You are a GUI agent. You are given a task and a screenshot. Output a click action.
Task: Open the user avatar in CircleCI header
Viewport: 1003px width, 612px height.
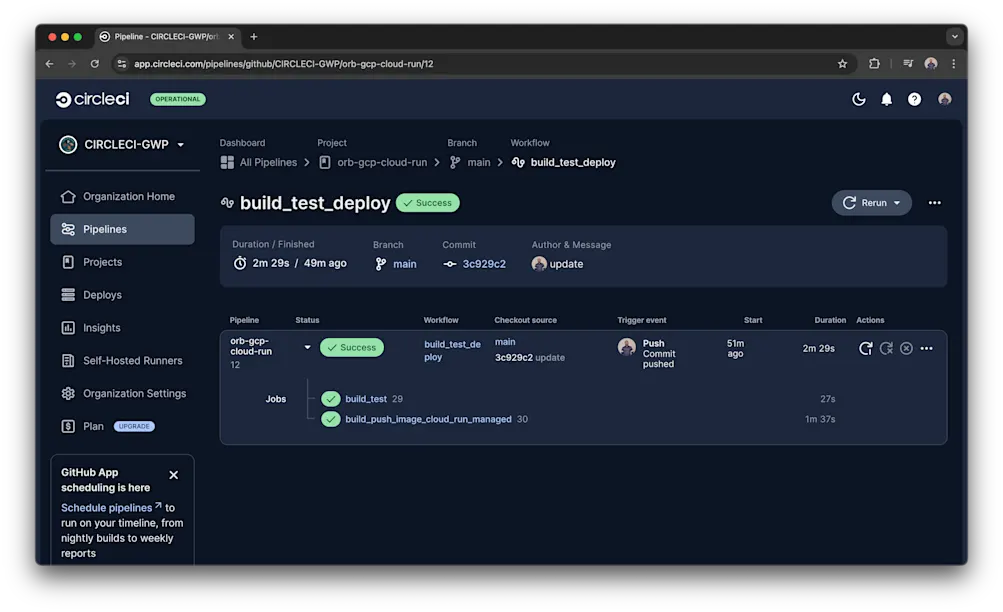click(x=944, y=99)
